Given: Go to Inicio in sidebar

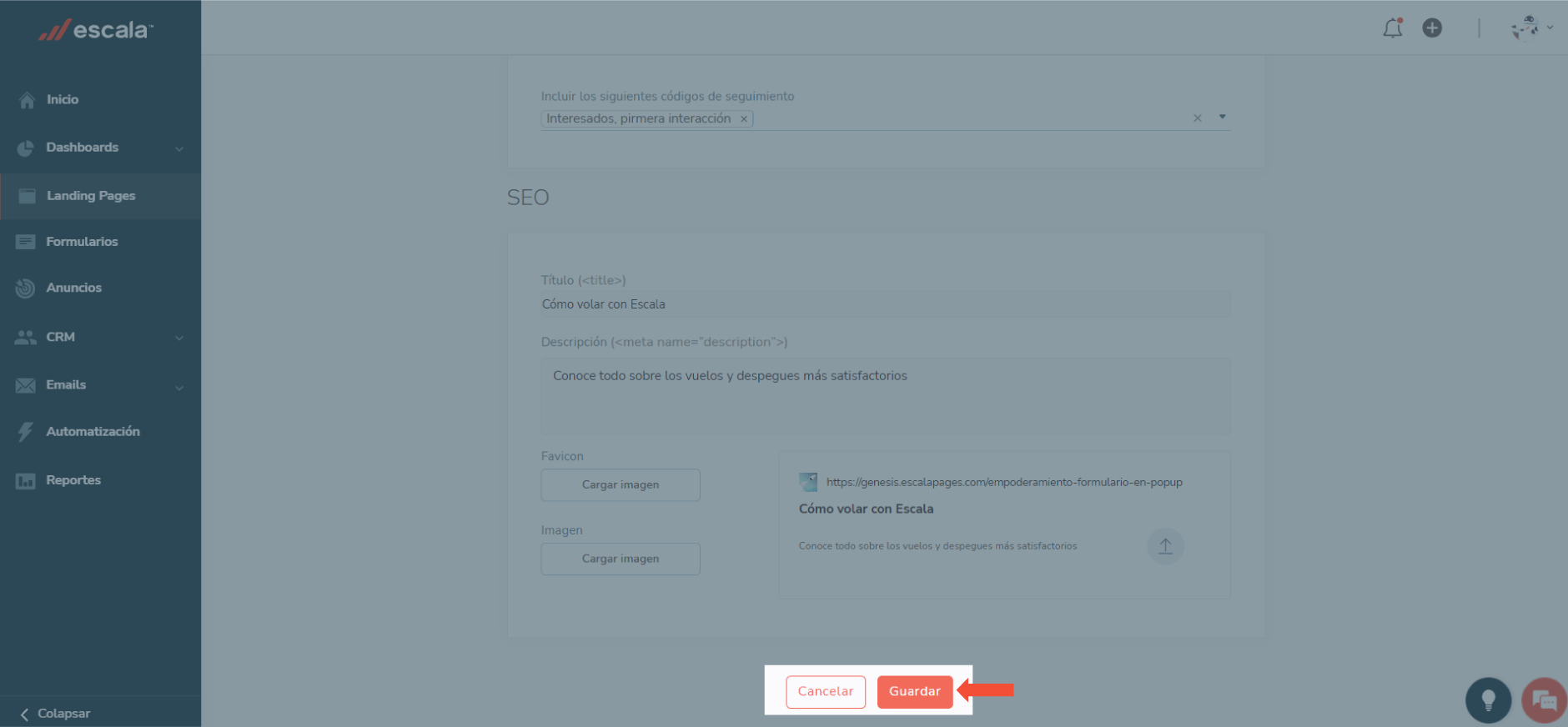Looking at the screenshot, I should 63,99.
